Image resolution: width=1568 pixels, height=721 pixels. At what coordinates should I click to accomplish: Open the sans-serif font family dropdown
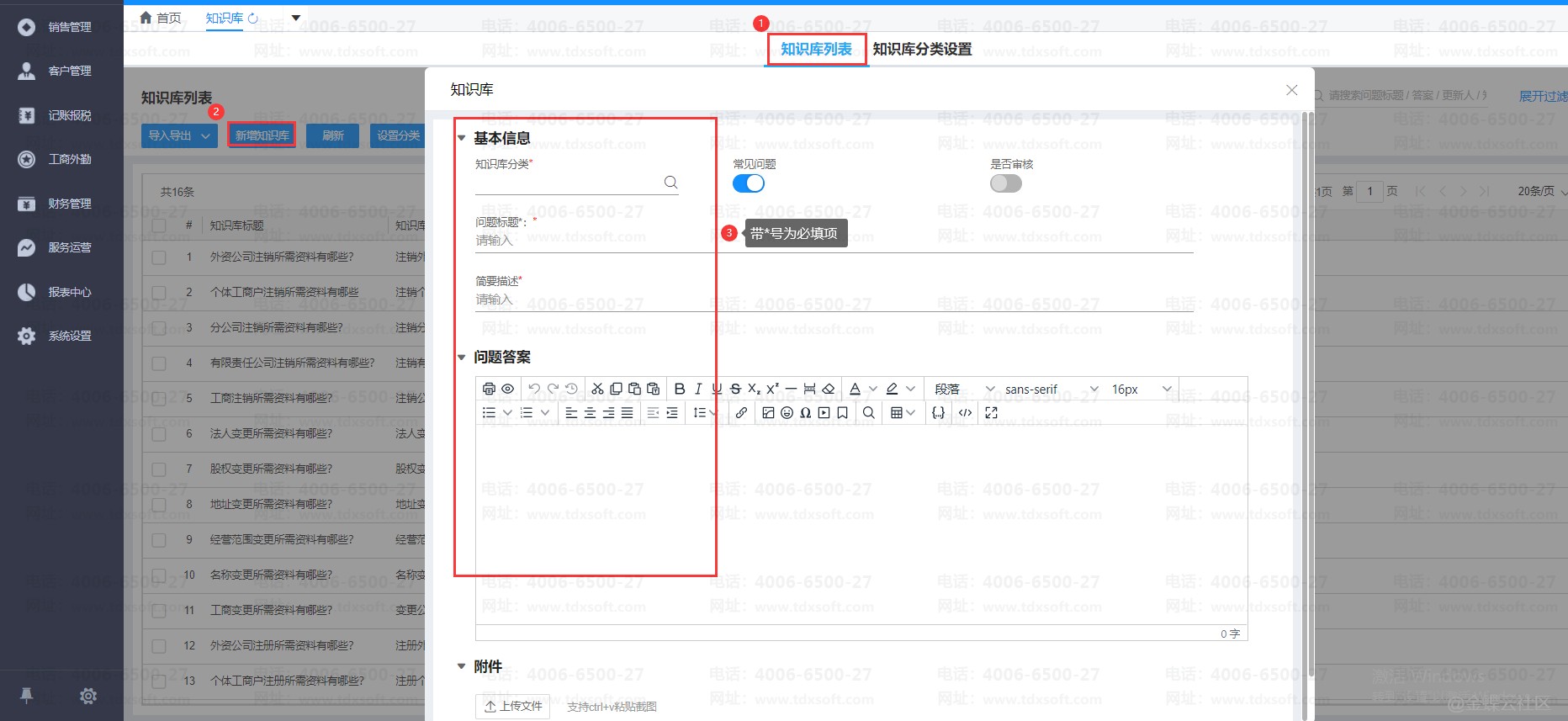[x=1052, y=389]
